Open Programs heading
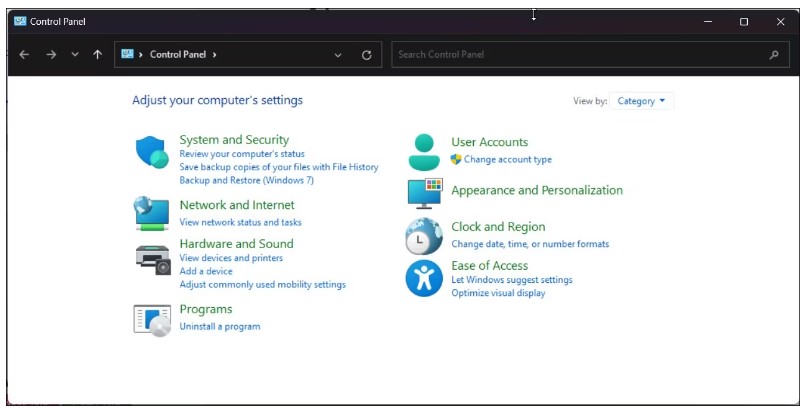803x410 pixels. 206,309
